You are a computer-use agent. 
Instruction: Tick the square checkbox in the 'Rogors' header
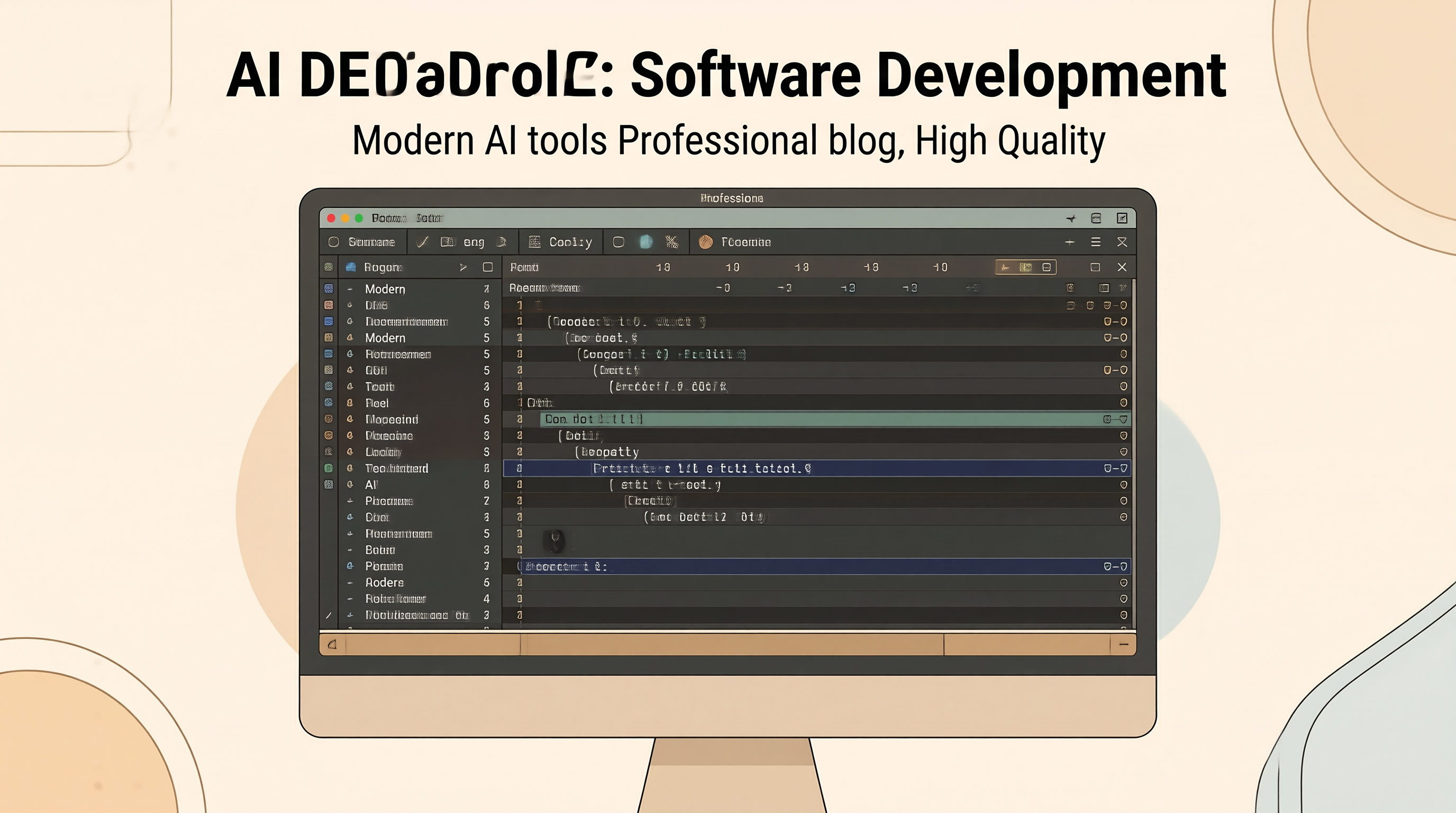click(x=488, y=267)
